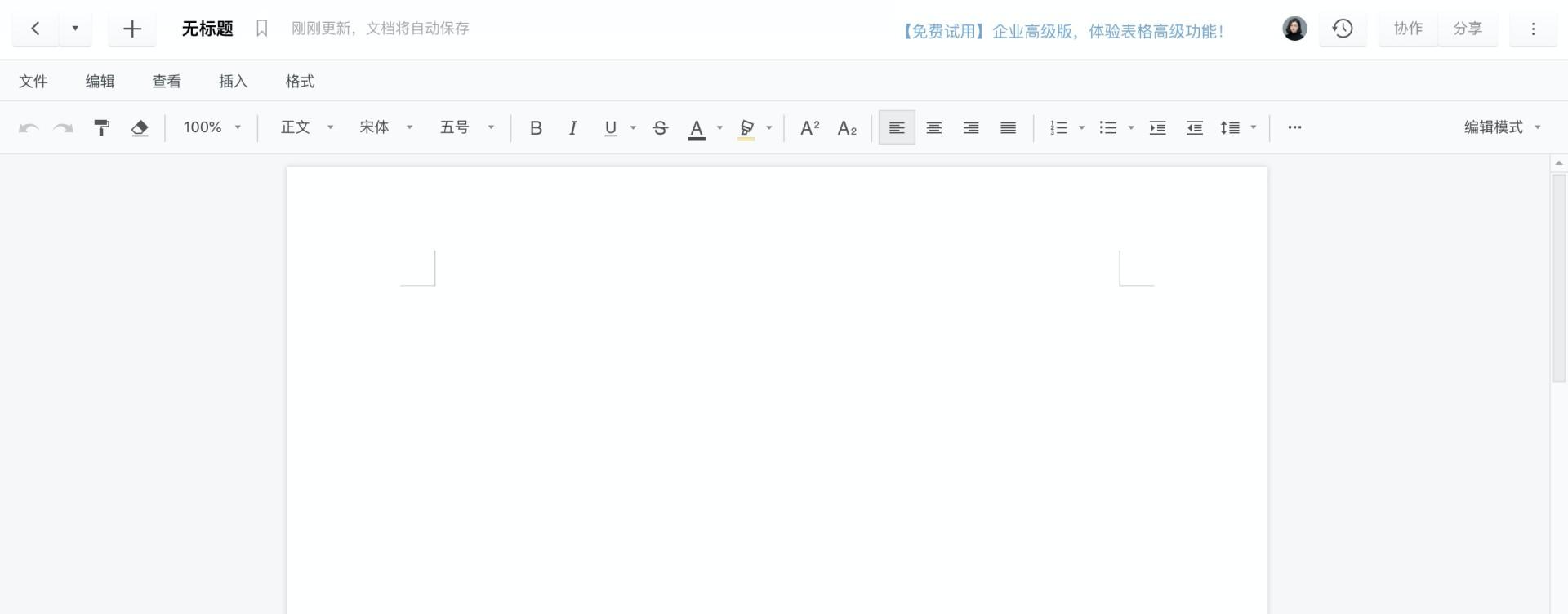Create a new document with the plus icon
The width and height of the screenshot is (1568, 614).
pos(132,29)
